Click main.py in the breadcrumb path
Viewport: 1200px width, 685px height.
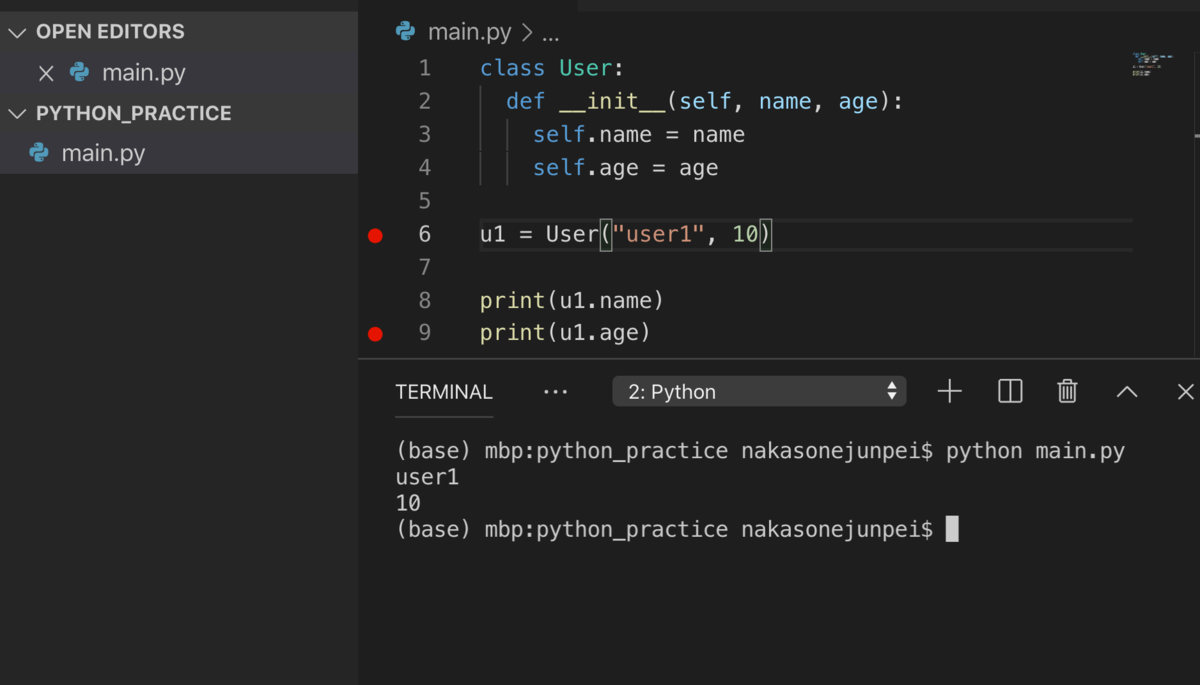469,32
